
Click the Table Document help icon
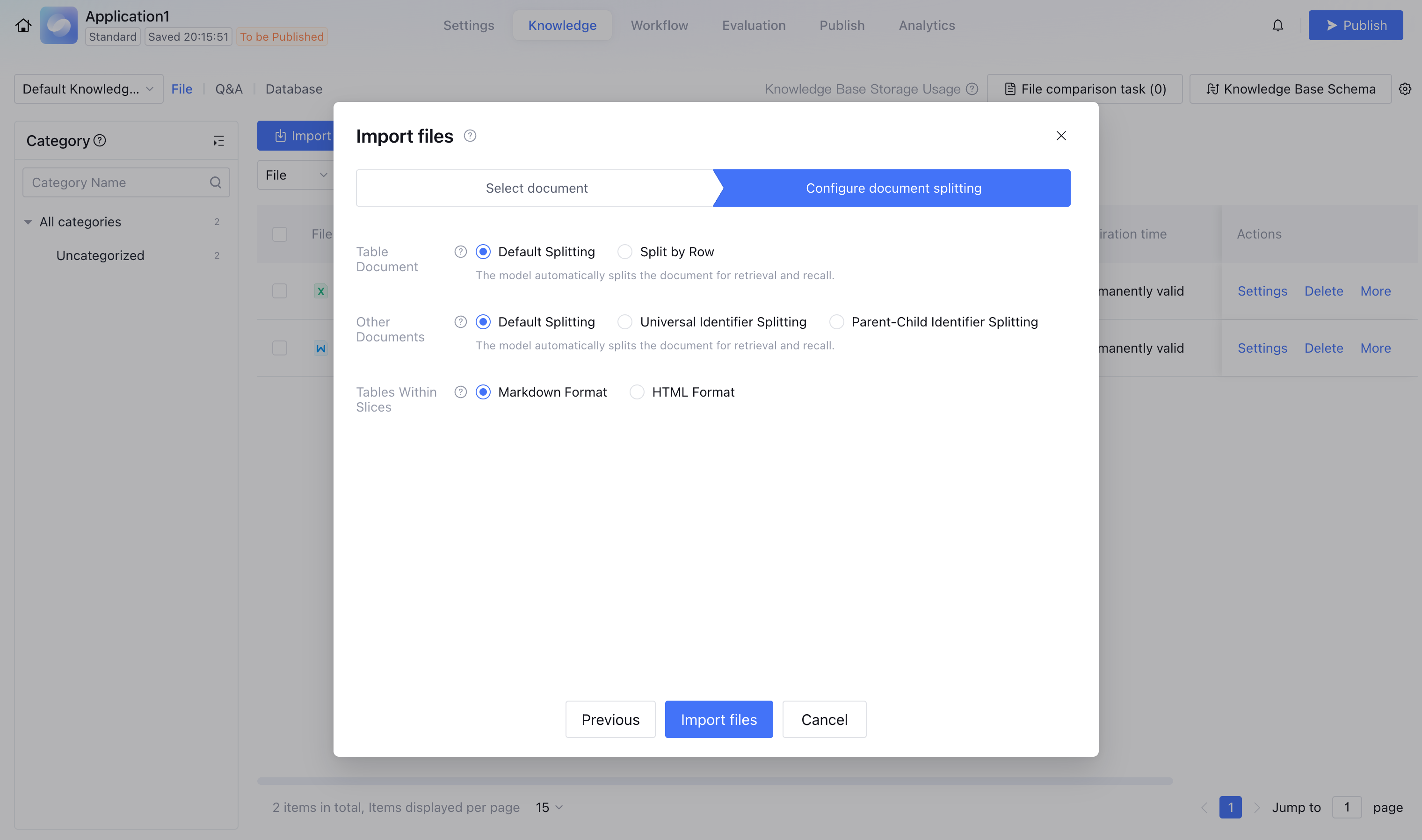click(460, 252)
